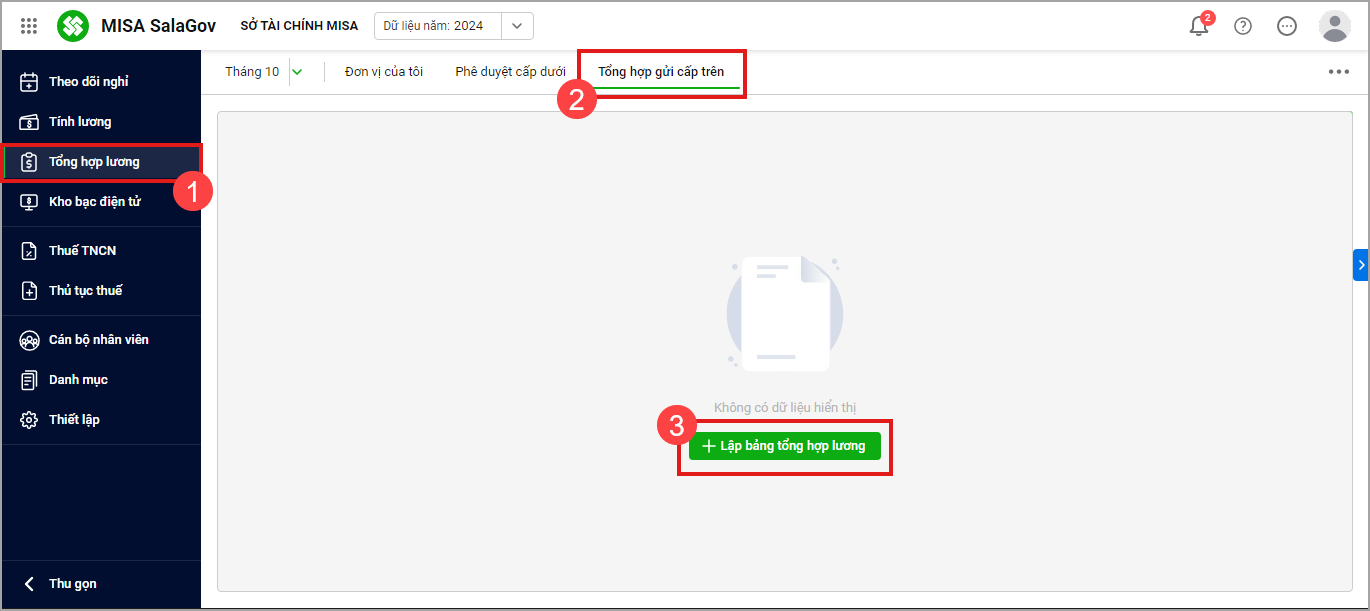Switch to the Đơn vị của tôi tab
Image resolution: width=1370 pixels, height=611 pixels.
pos(384,72)
